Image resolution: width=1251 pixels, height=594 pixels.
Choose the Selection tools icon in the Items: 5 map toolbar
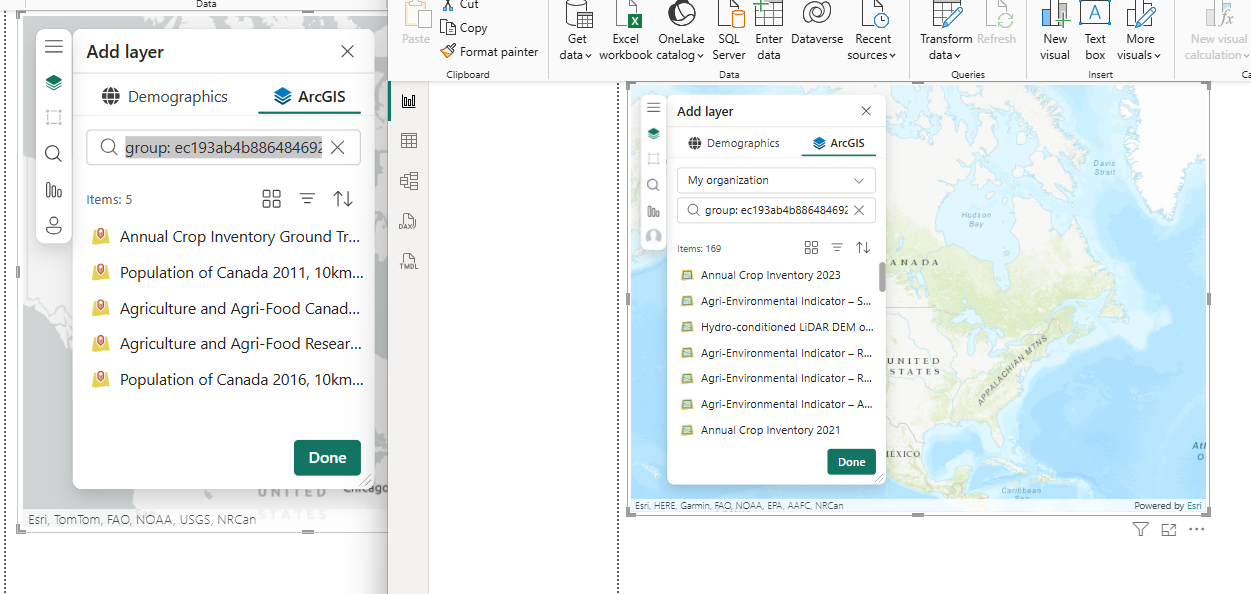click(54, 118)
